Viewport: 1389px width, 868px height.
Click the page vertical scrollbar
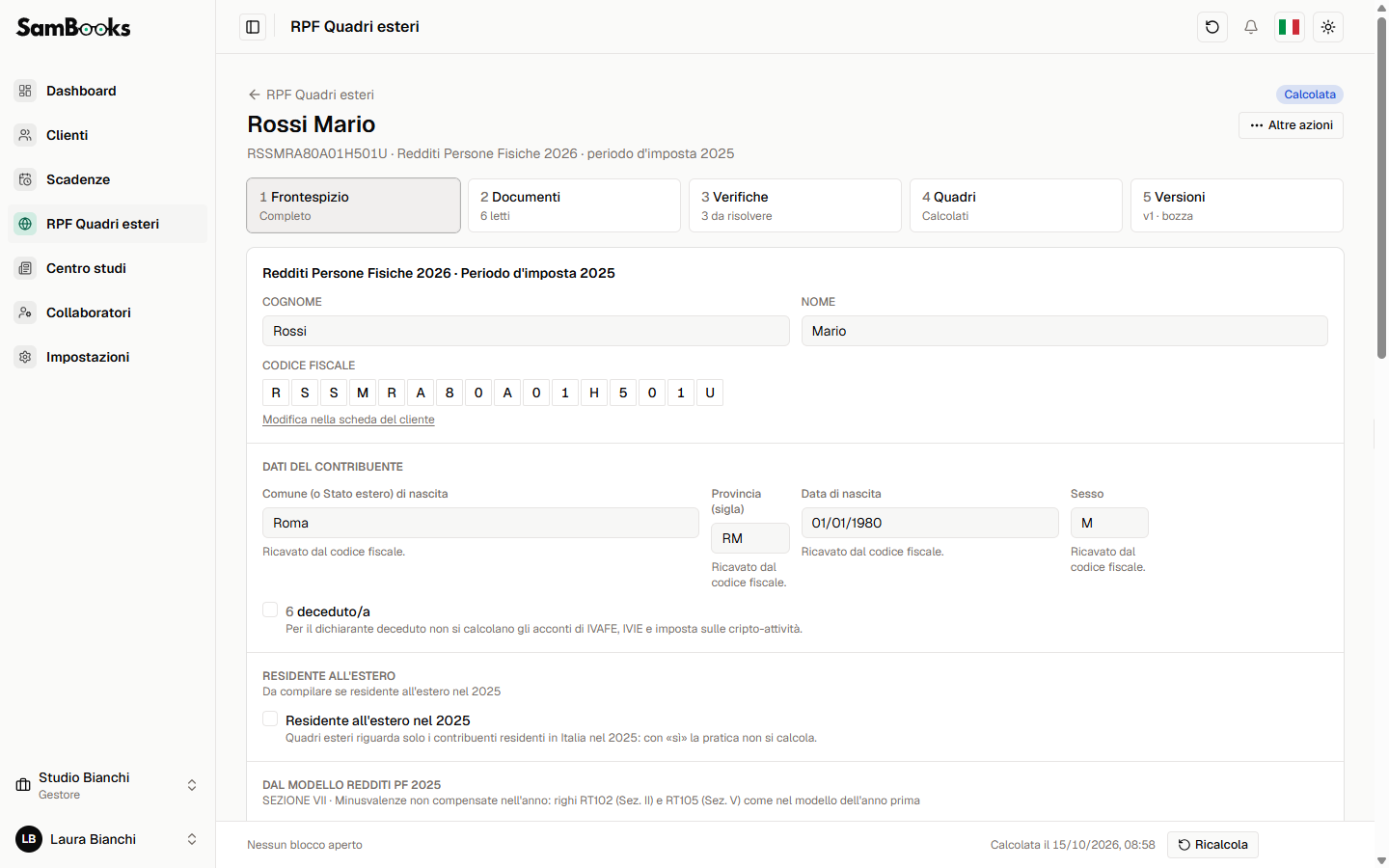[1381, 188]
